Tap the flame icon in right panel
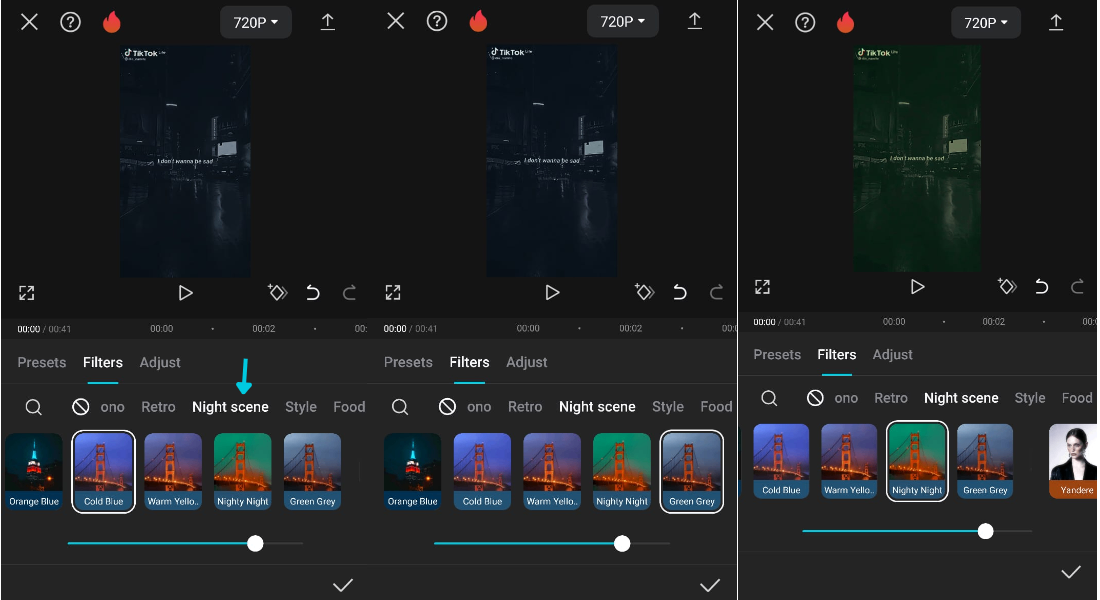The width and height of the screenshot is (1100, 600). click(845, 23)
